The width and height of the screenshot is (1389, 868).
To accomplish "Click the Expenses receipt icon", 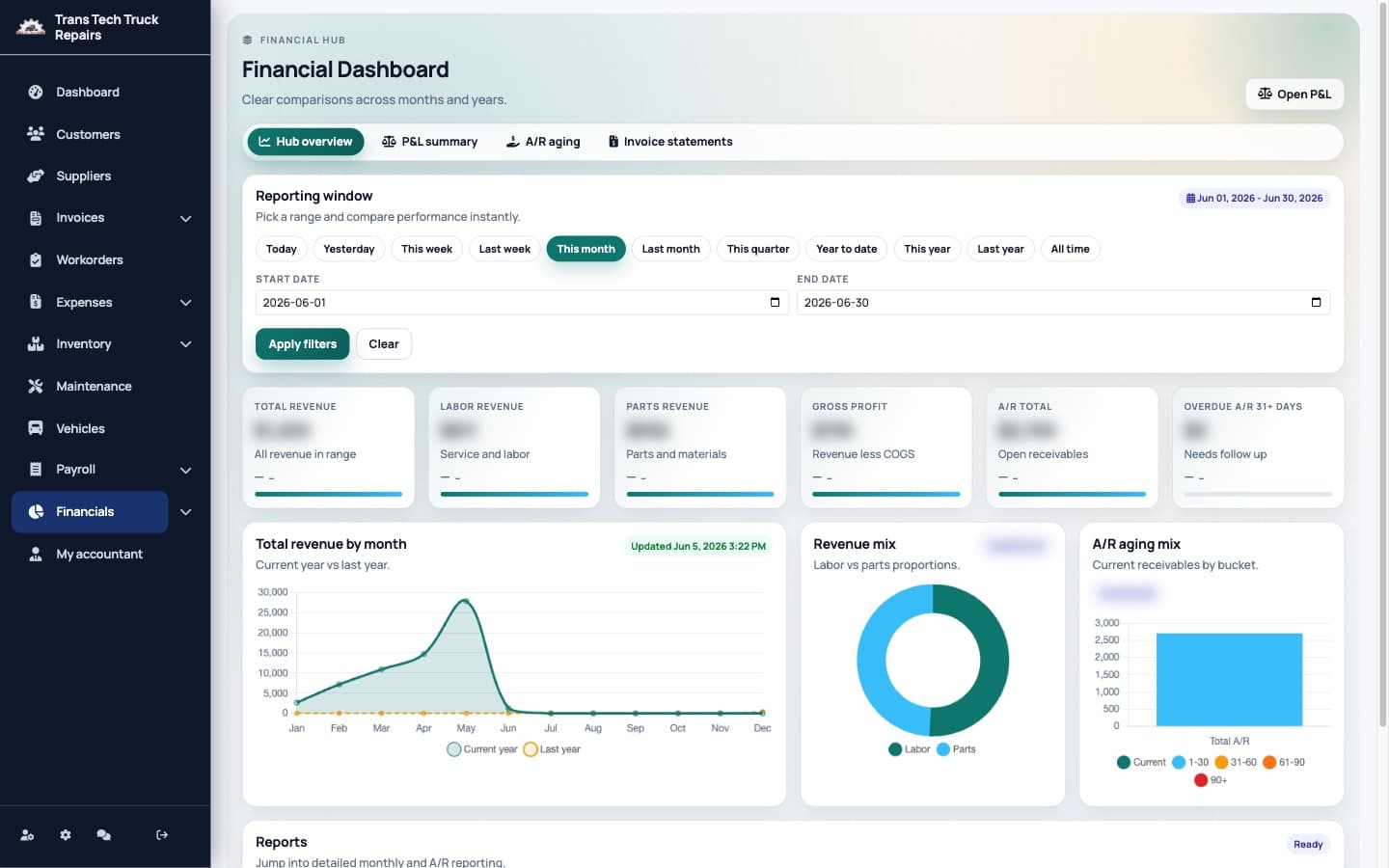I will tap(36, 302).
